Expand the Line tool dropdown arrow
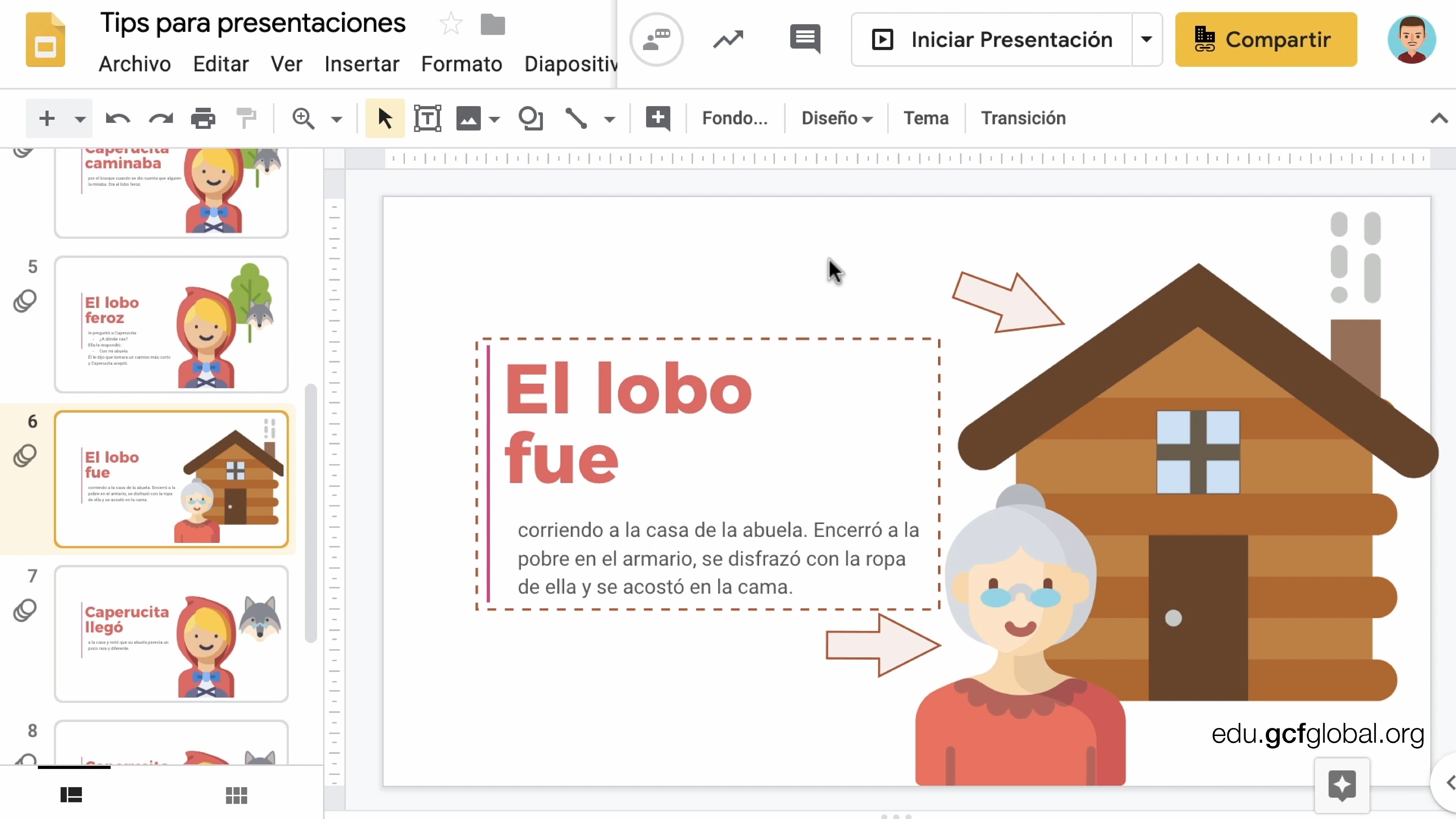The height and width of the screenshot is (819, 1456). tap(609, 119)
